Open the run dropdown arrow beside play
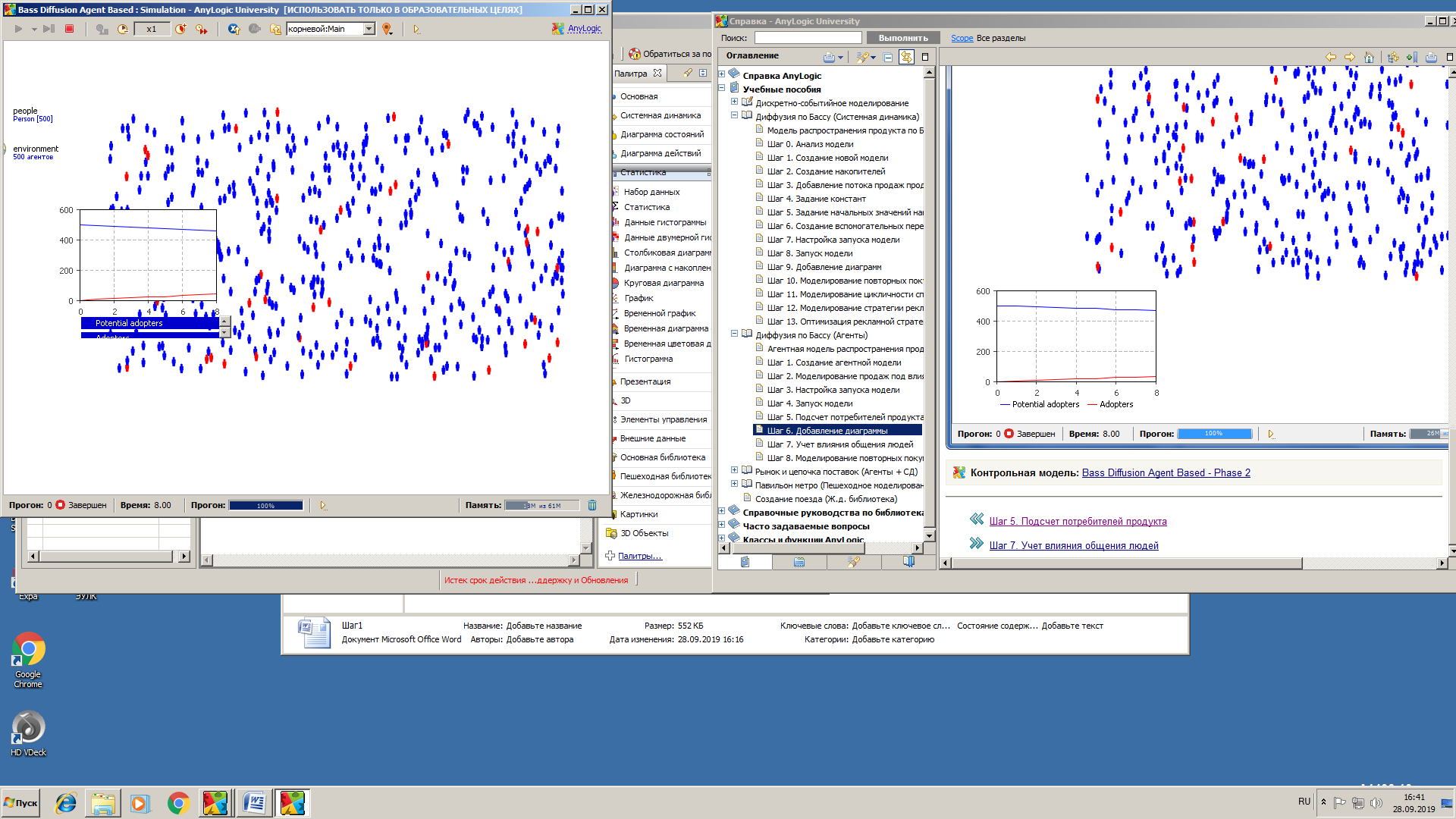 tap(34, 30)
